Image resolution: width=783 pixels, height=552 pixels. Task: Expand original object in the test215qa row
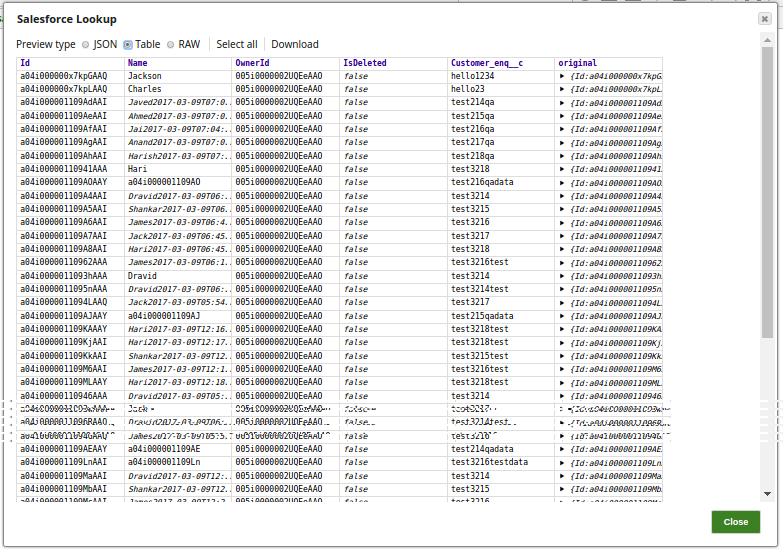562,116
